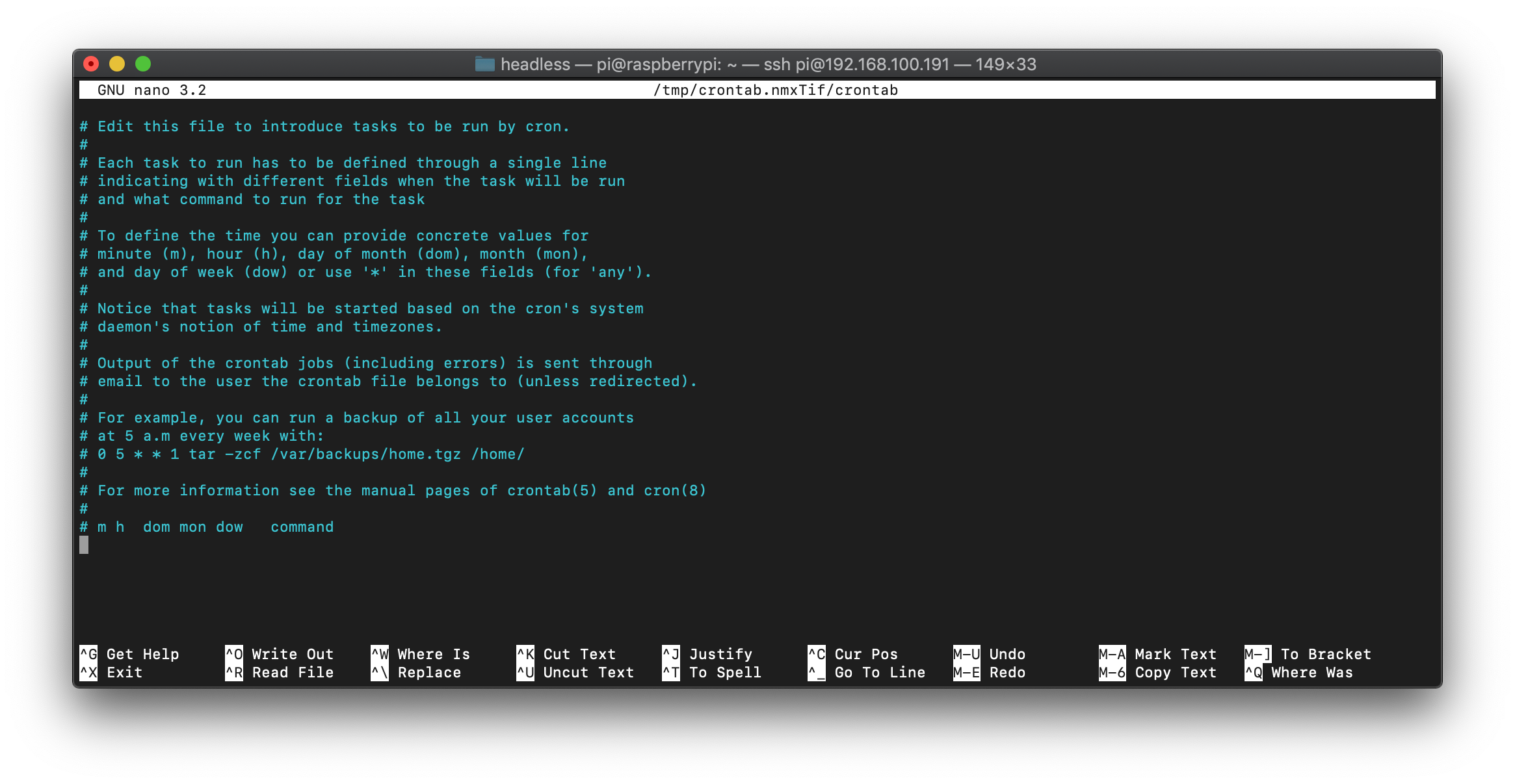Viewport: 1515px width, 784px height.
Task: Click the ^U Uncut Text shortcut
Action: (x=575, y=672)
